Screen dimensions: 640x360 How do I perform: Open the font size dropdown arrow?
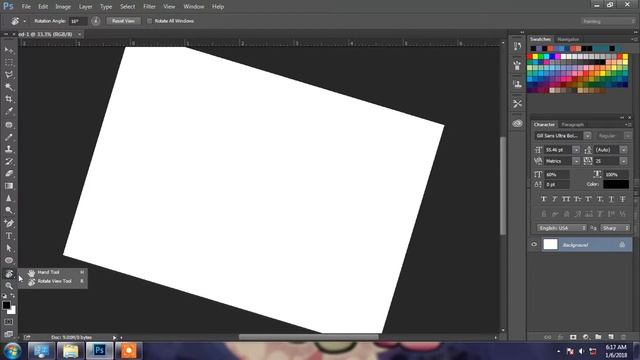point(576,150)
